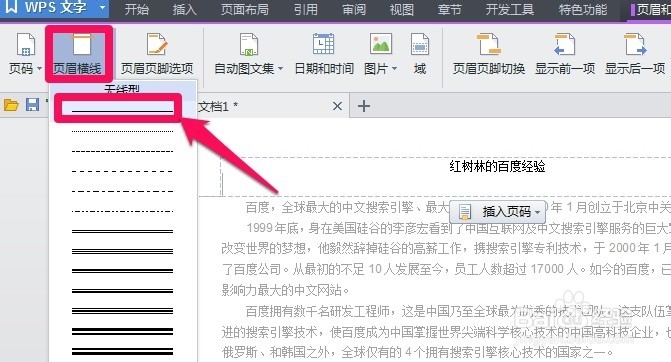Switch to the 插入 tab

184,9
